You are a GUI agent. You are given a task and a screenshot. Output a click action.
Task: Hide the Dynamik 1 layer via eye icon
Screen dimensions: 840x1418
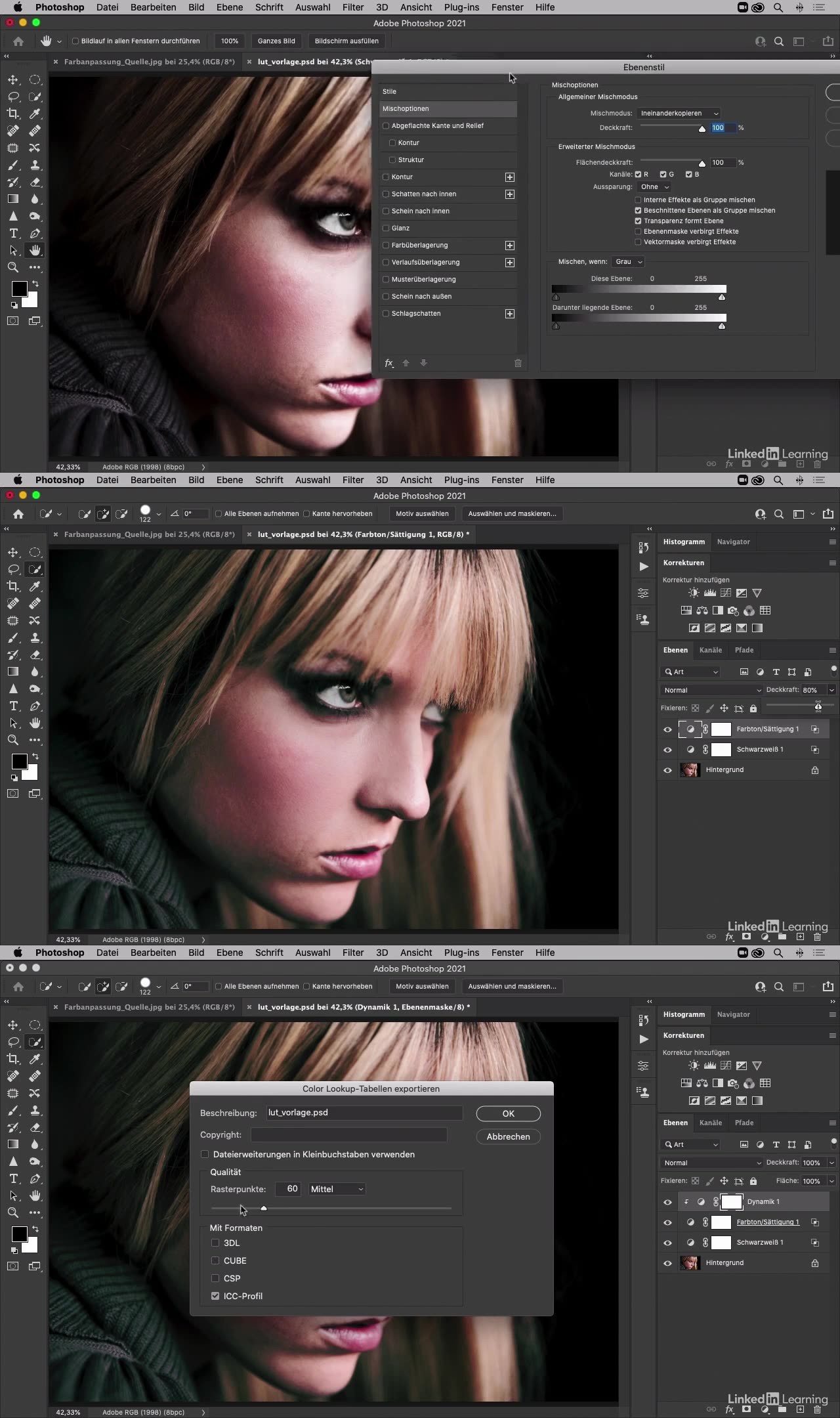(667, 1202)
